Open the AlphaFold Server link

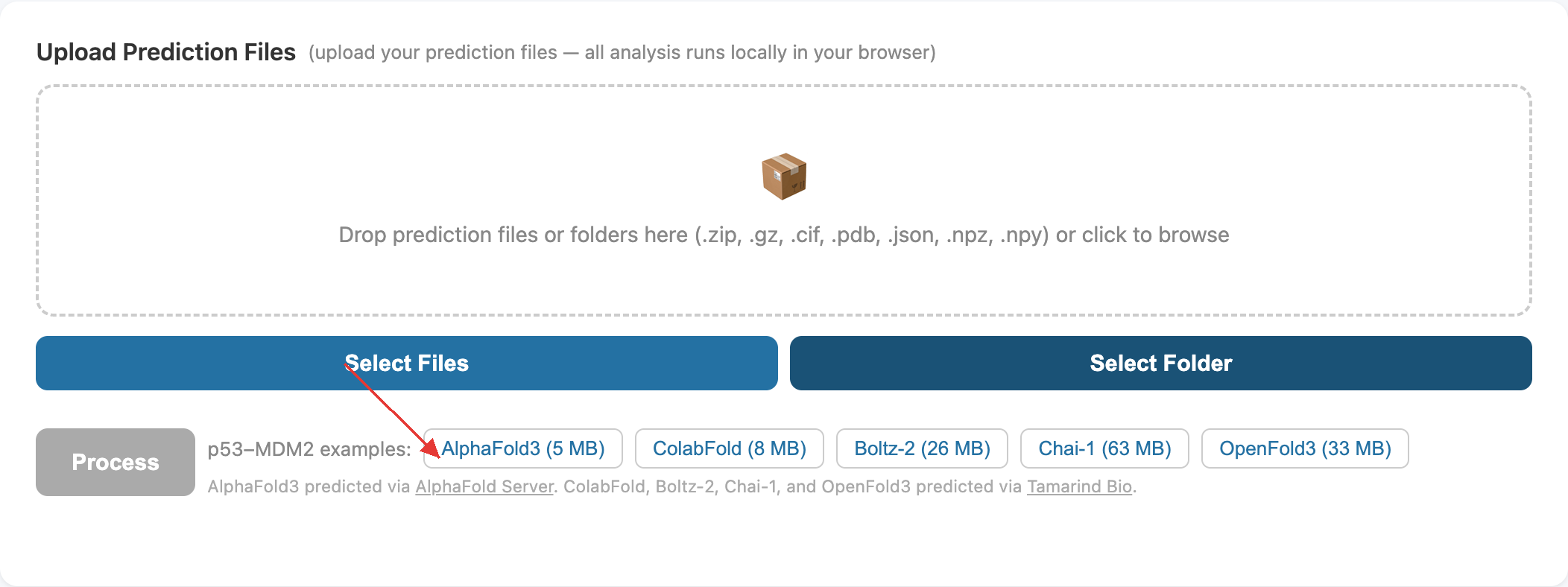(484, 486)
